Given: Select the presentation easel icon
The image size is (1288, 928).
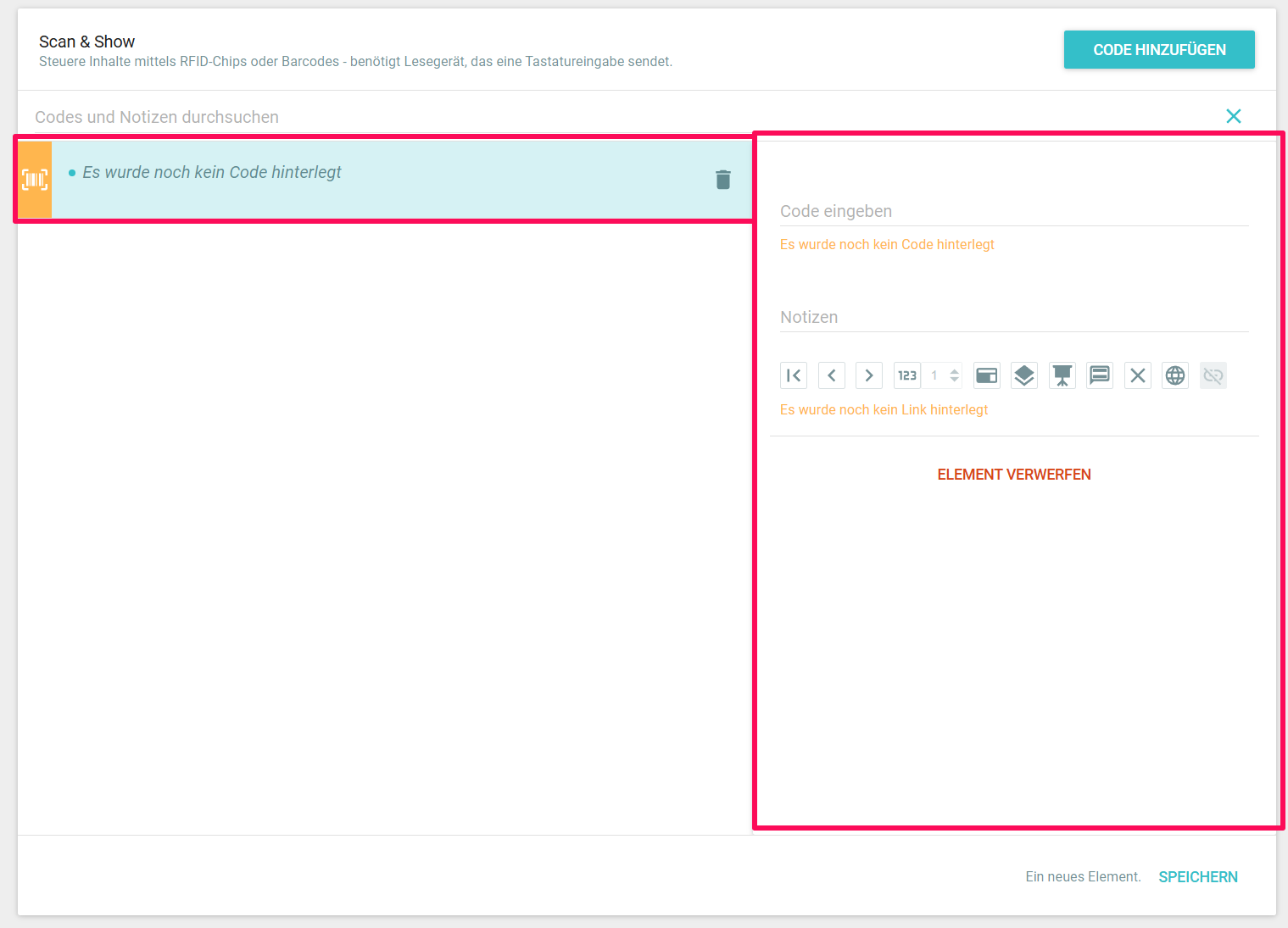Looking at the screenshot, I should pos(1062,375).
